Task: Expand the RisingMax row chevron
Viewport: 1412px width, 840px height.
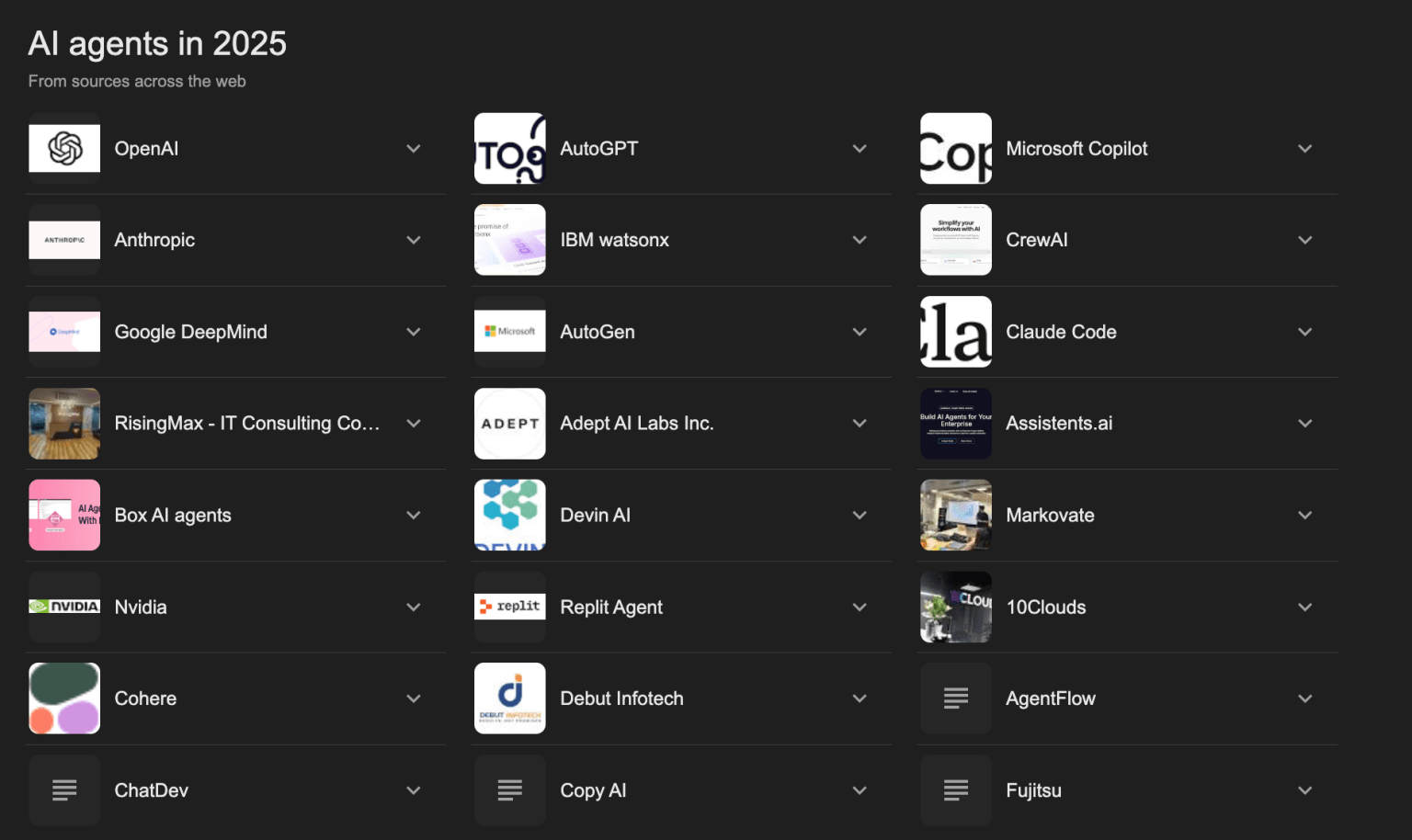Action: pos(414,424)
